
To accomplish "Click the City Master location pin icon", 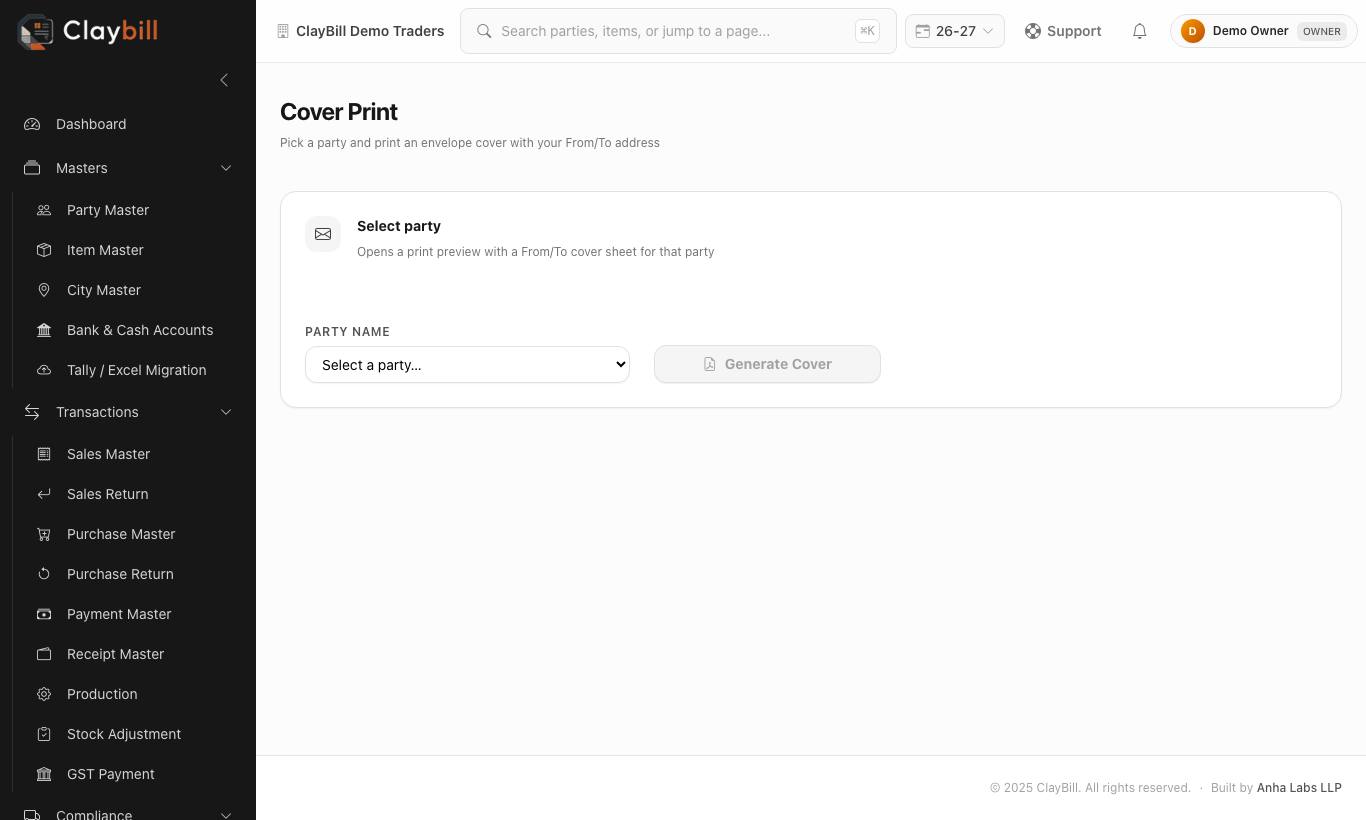I will click(44, 290).
